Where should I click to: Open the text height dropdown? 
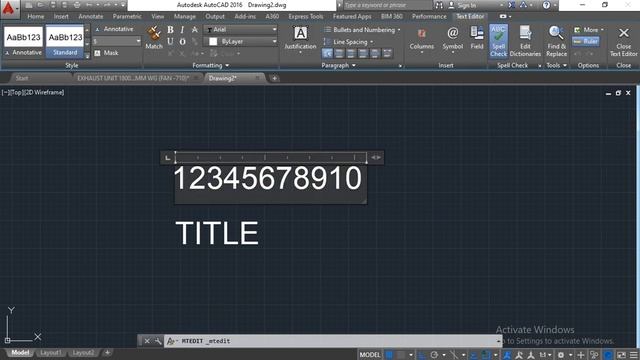point(117,41)
